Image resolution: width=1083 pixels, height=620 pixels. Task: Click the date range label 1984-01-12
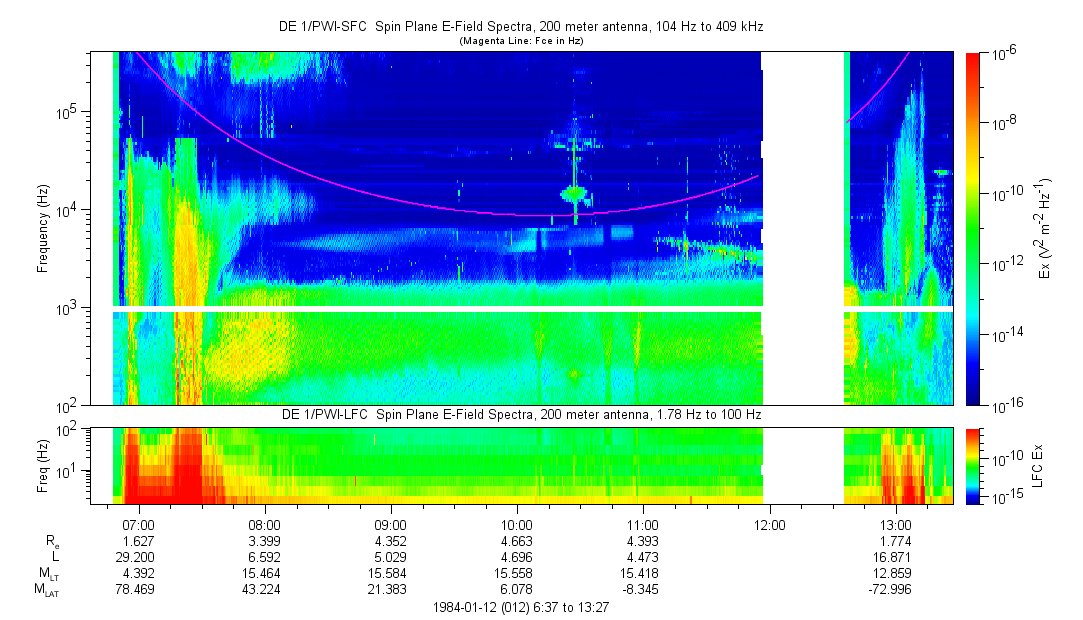tap(520, 607)
